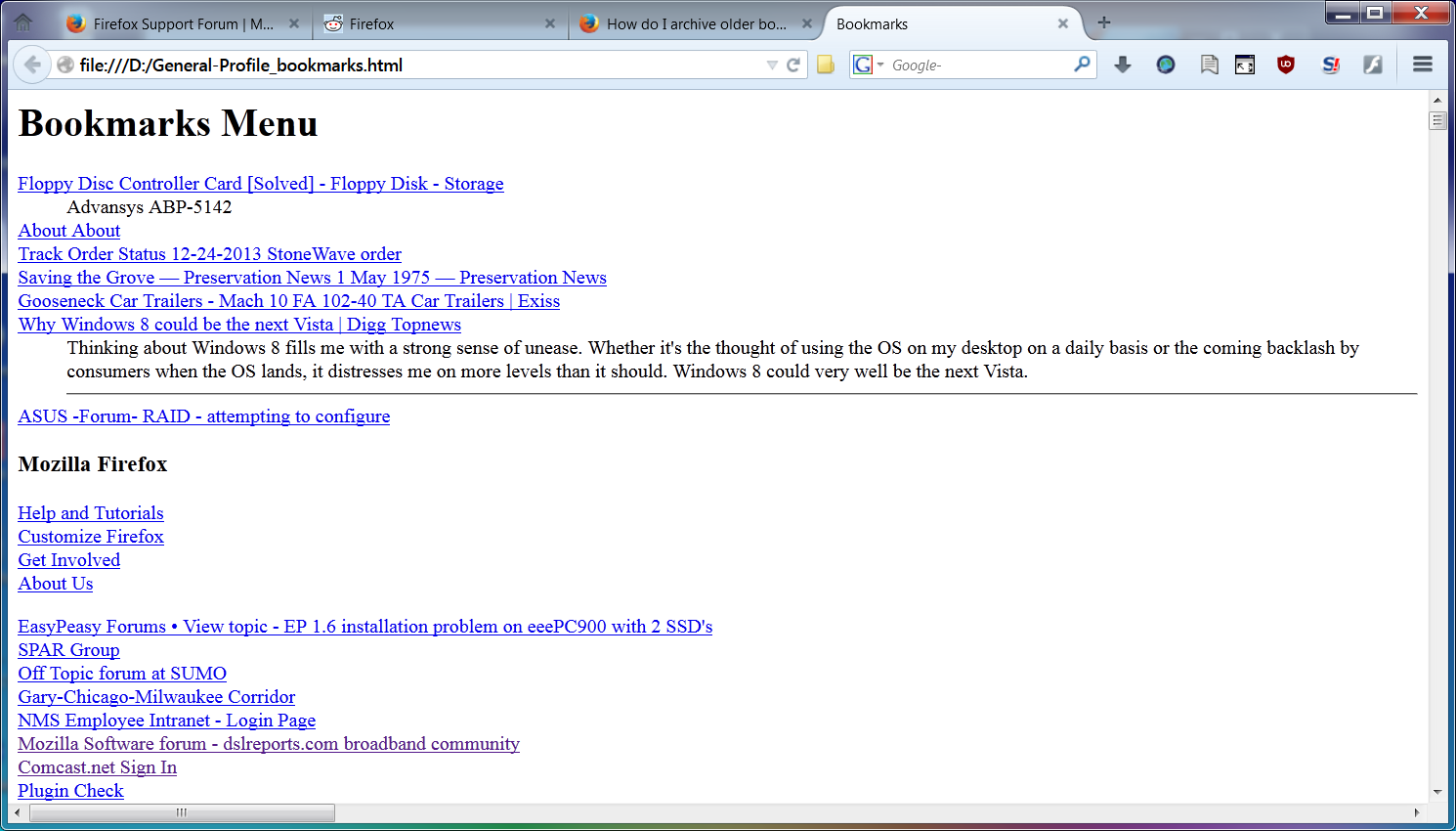Close the Firefox Support Forum tab

(294, 23)
